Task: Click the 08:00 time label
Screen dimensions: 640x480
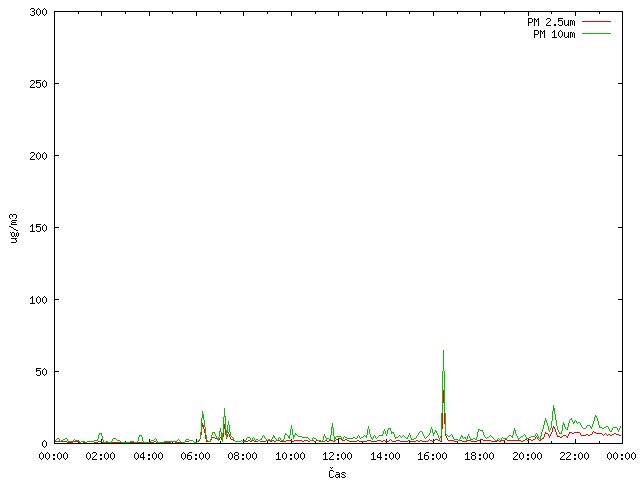Action: click(x=243, y=456)
